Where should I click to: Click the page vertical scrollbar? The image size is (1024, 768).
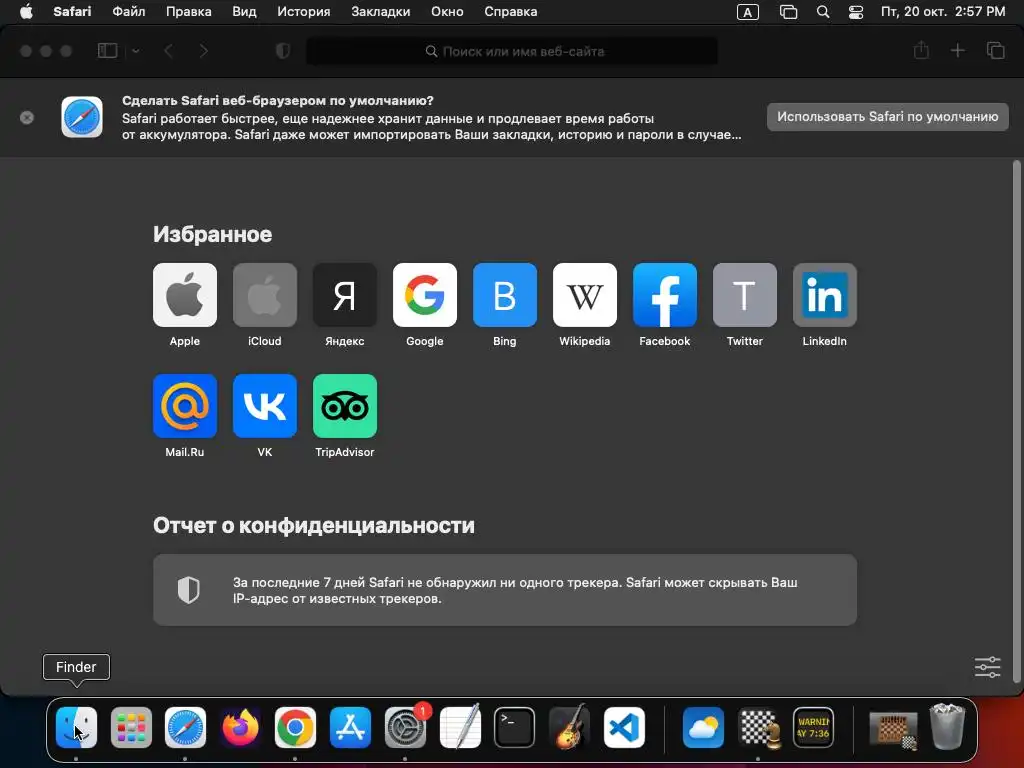[x=1016, y=421]
